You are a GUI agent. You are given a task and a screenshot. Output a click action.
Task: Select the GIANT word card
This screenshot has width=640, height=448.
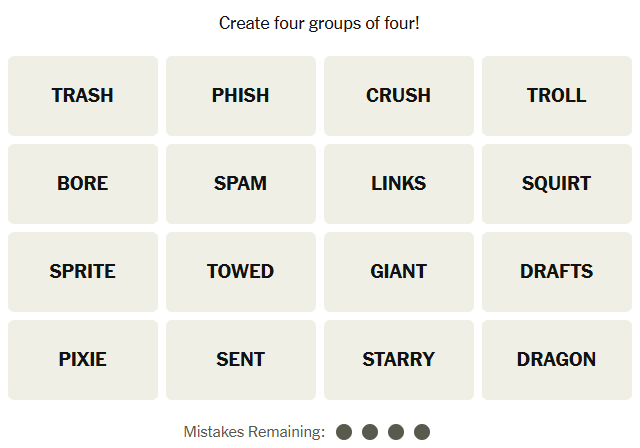click(x=399, y=272)
